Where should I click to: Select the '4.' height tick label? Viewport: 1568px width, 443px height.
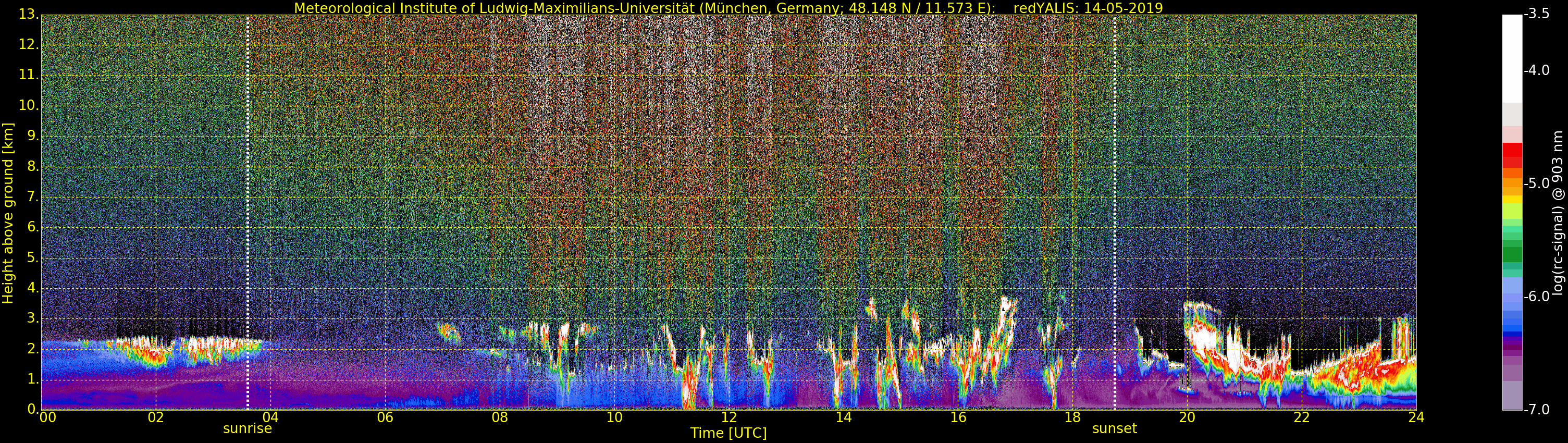point(33,288)
